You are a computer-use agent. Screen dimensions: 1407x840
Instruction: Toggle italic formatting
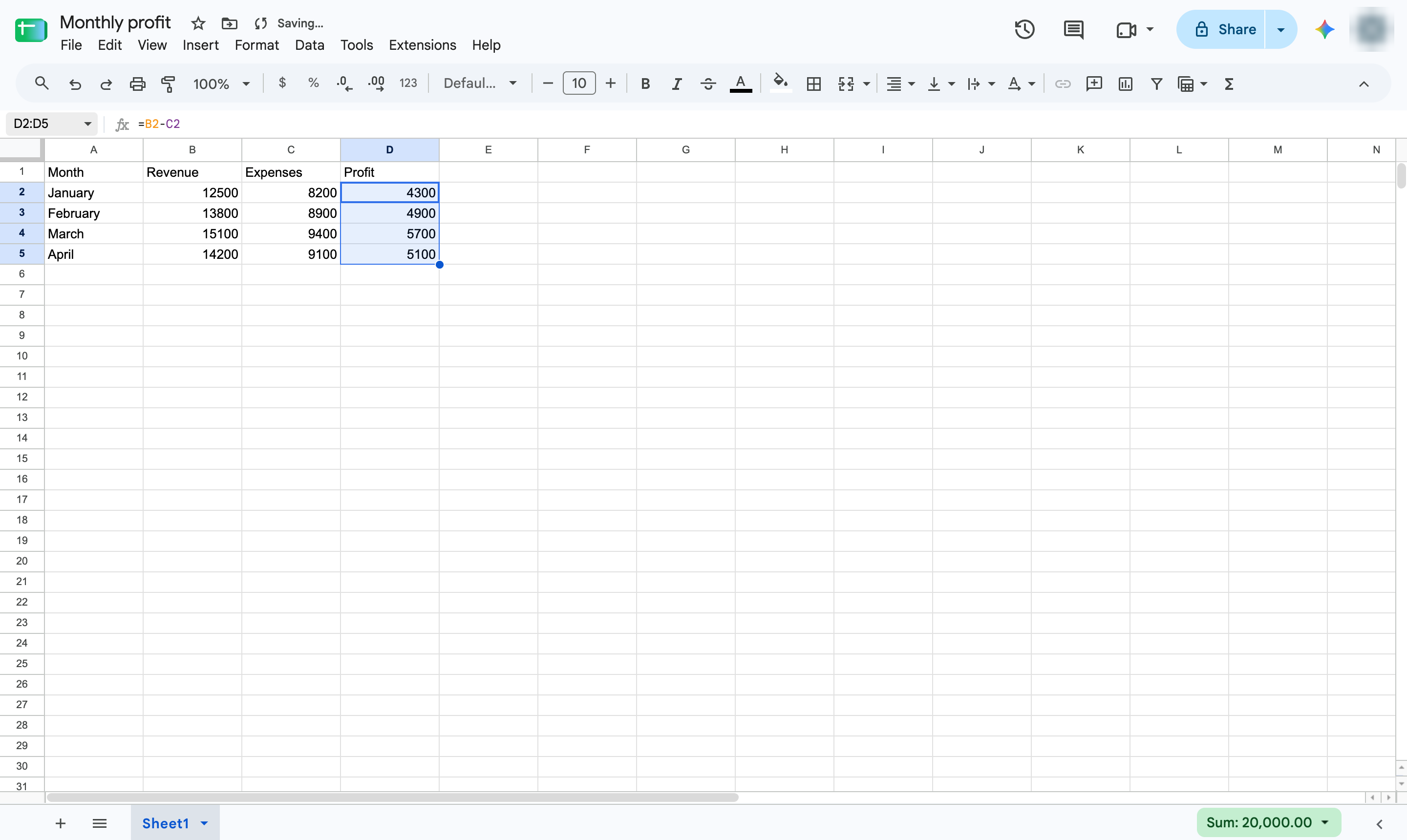tap(677, 84)
